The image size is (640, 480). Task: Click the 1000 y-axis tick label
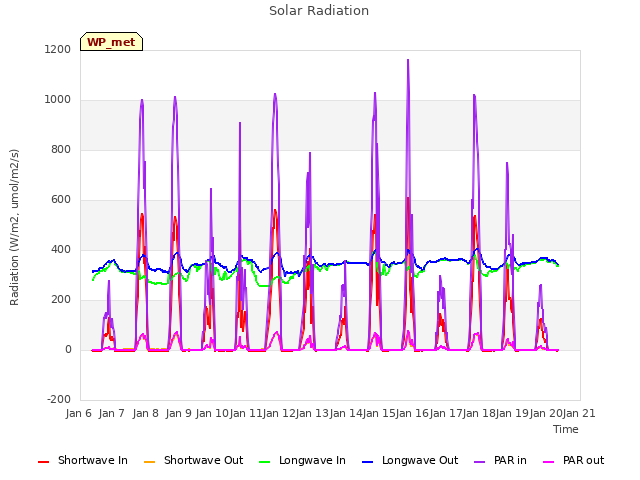[58, 100]
